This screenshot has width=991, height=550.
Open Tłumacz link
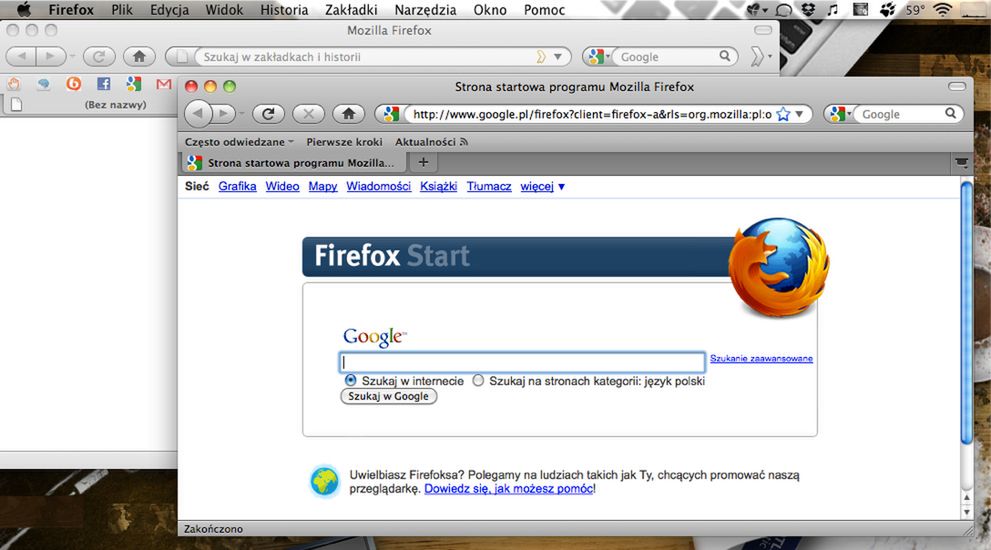click(x=489, y=186)
